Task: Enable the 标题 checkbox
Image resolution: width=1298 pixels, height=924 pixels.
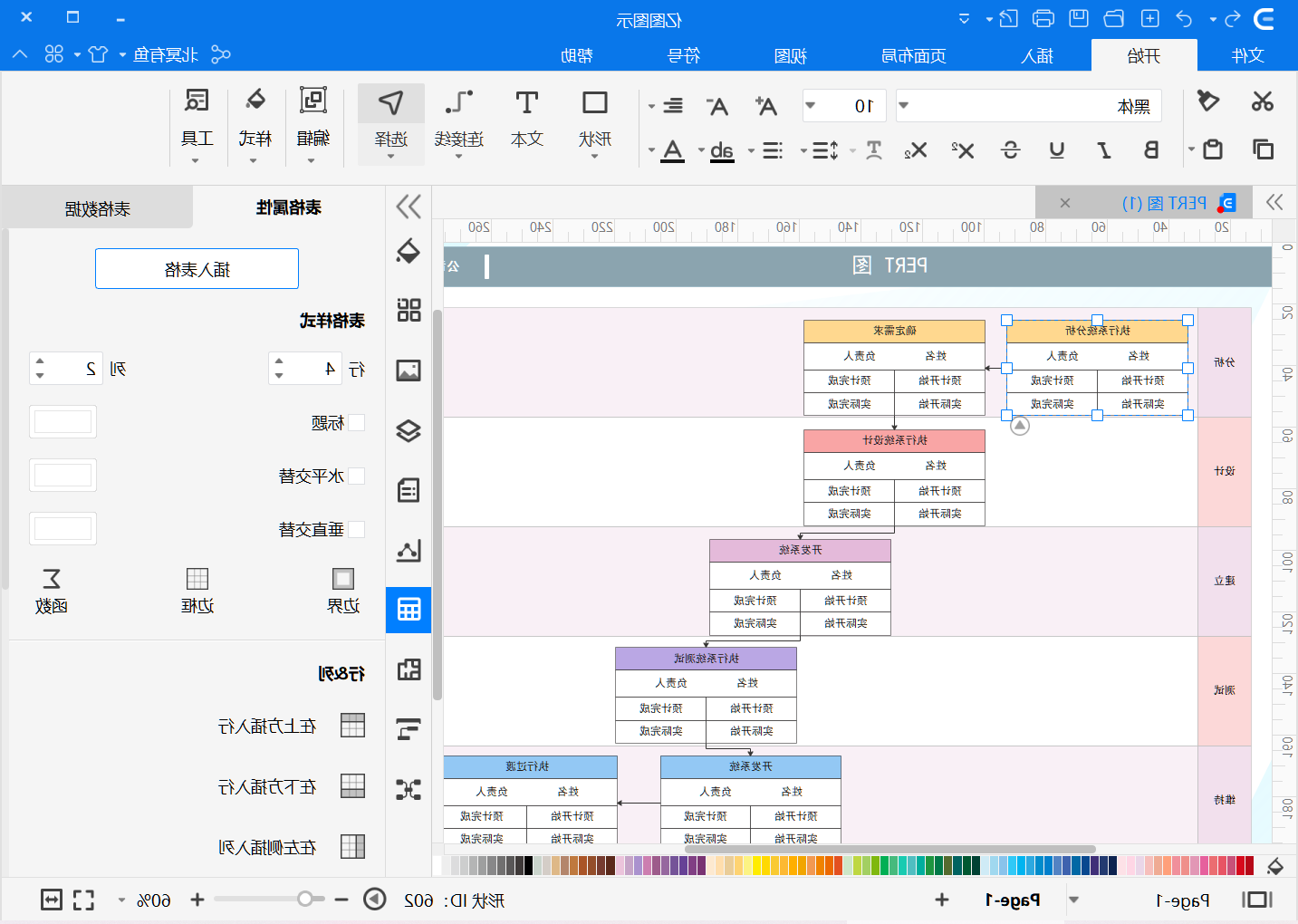Action: coord(356,423)
